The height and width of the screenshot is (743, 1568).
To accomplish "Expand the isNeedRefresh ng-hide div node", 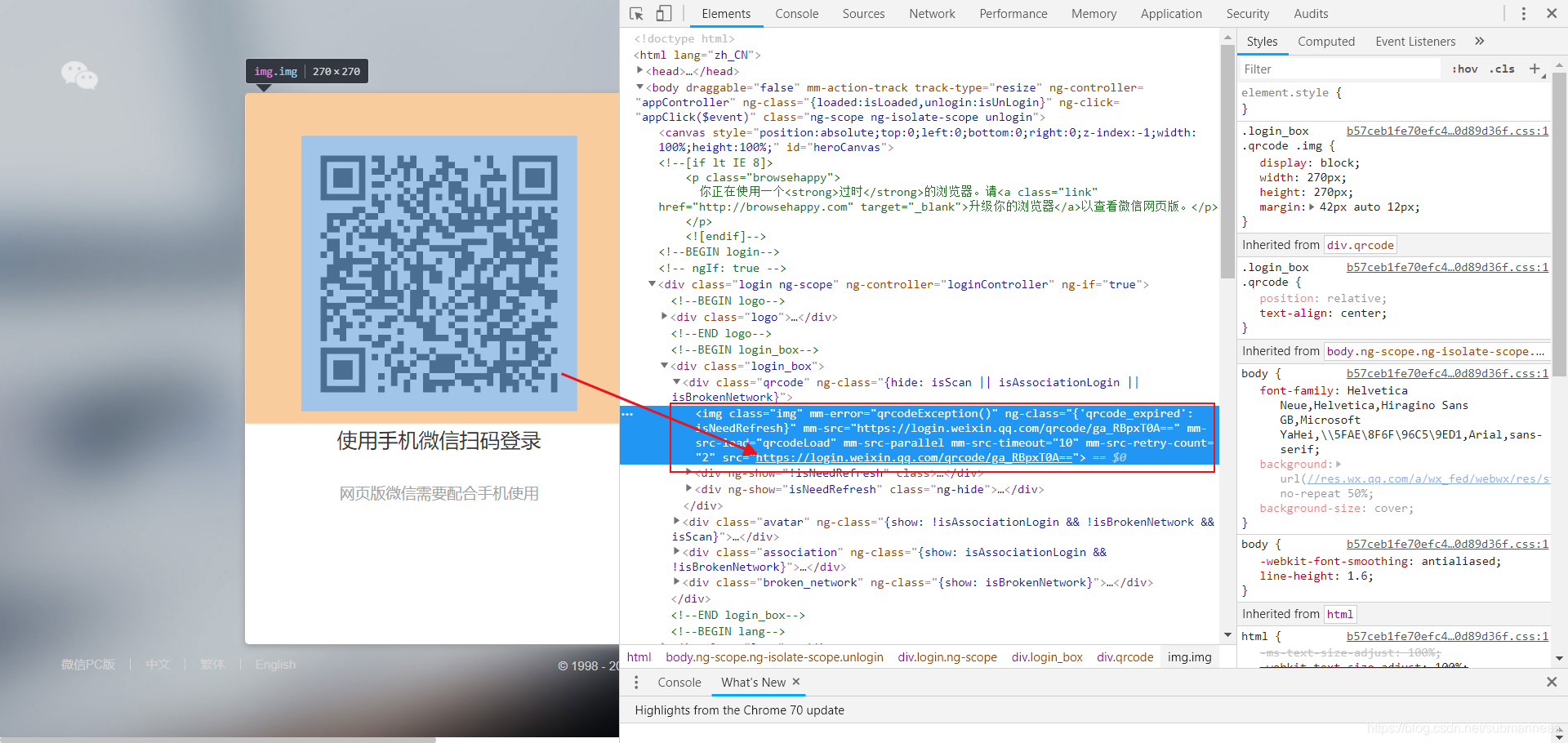I will click(688, 489).
